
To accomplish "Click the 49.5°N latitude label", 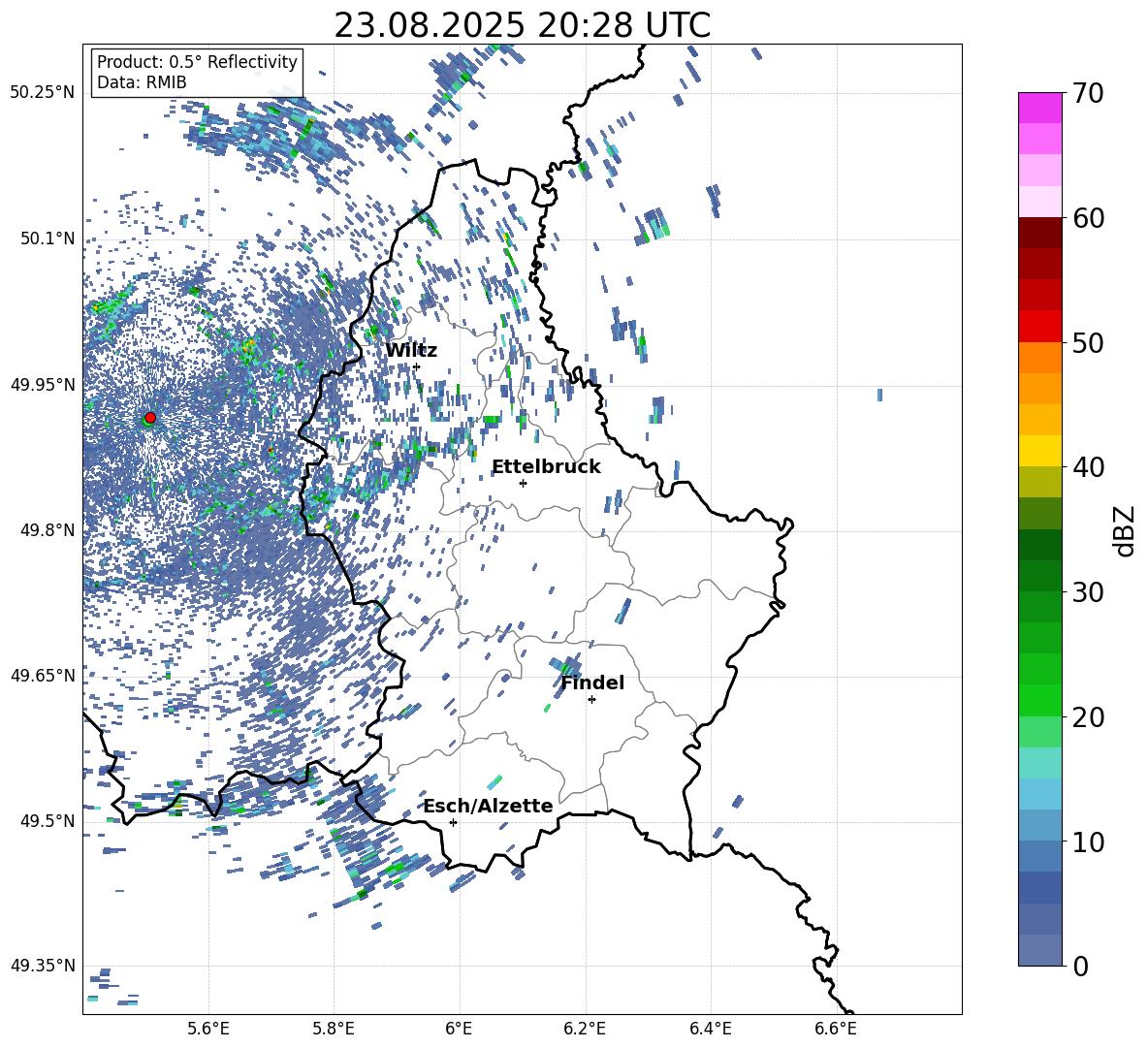I will coord(47,820).
